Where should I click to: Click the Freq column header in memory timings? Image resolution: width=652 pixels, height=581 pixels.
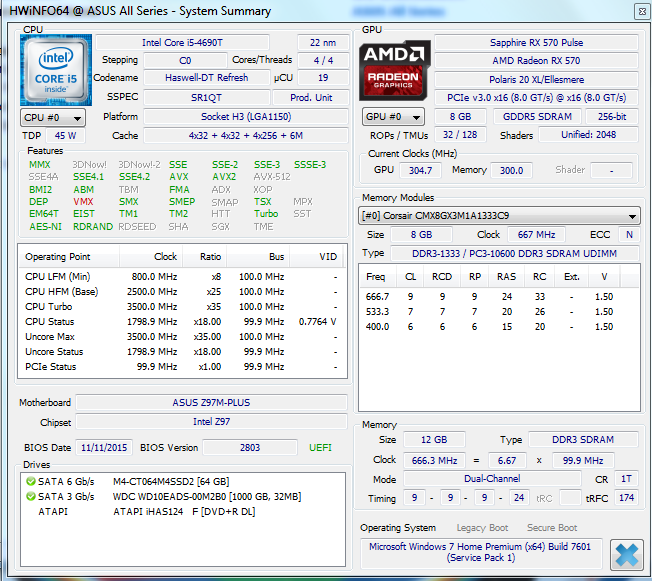click(376, 277)
